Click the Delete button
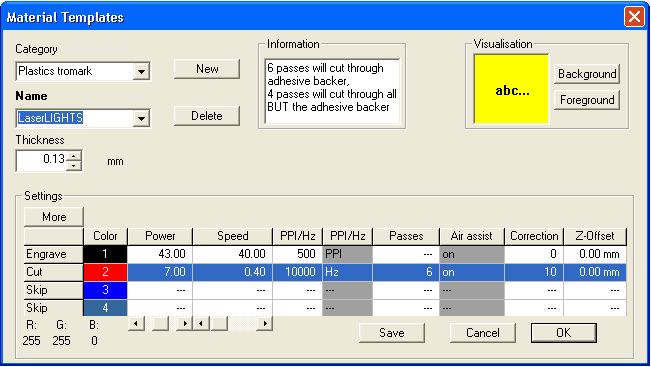The height and width of the screenshot is (367, 651). [207, 116]
